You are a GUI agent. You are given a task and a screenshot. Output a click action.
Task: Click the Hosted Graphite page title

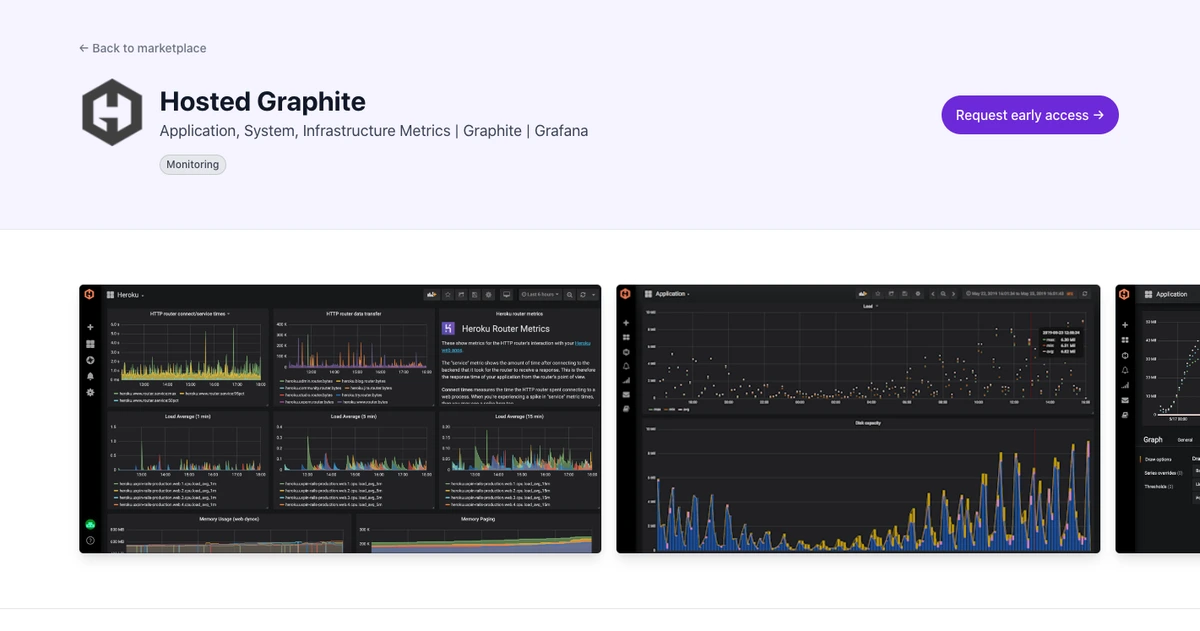[263, 101]
